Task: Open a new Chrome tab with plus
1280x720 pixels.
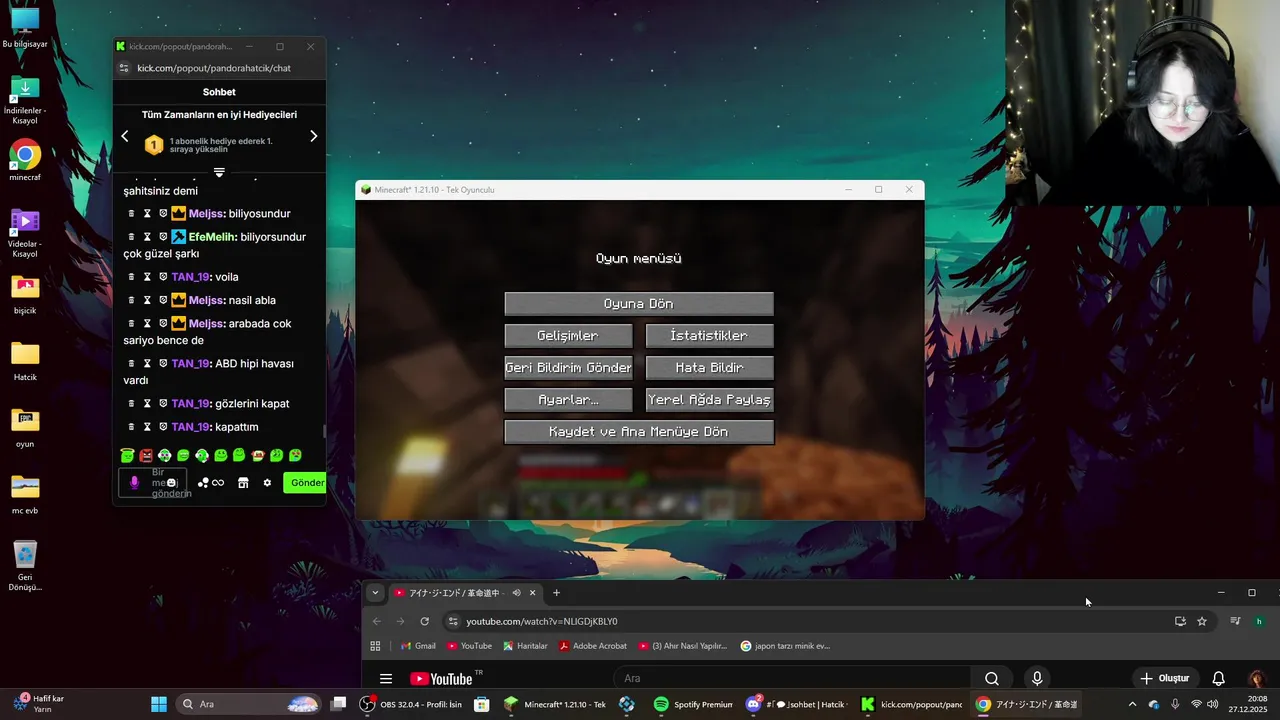Action: (557, 593)
